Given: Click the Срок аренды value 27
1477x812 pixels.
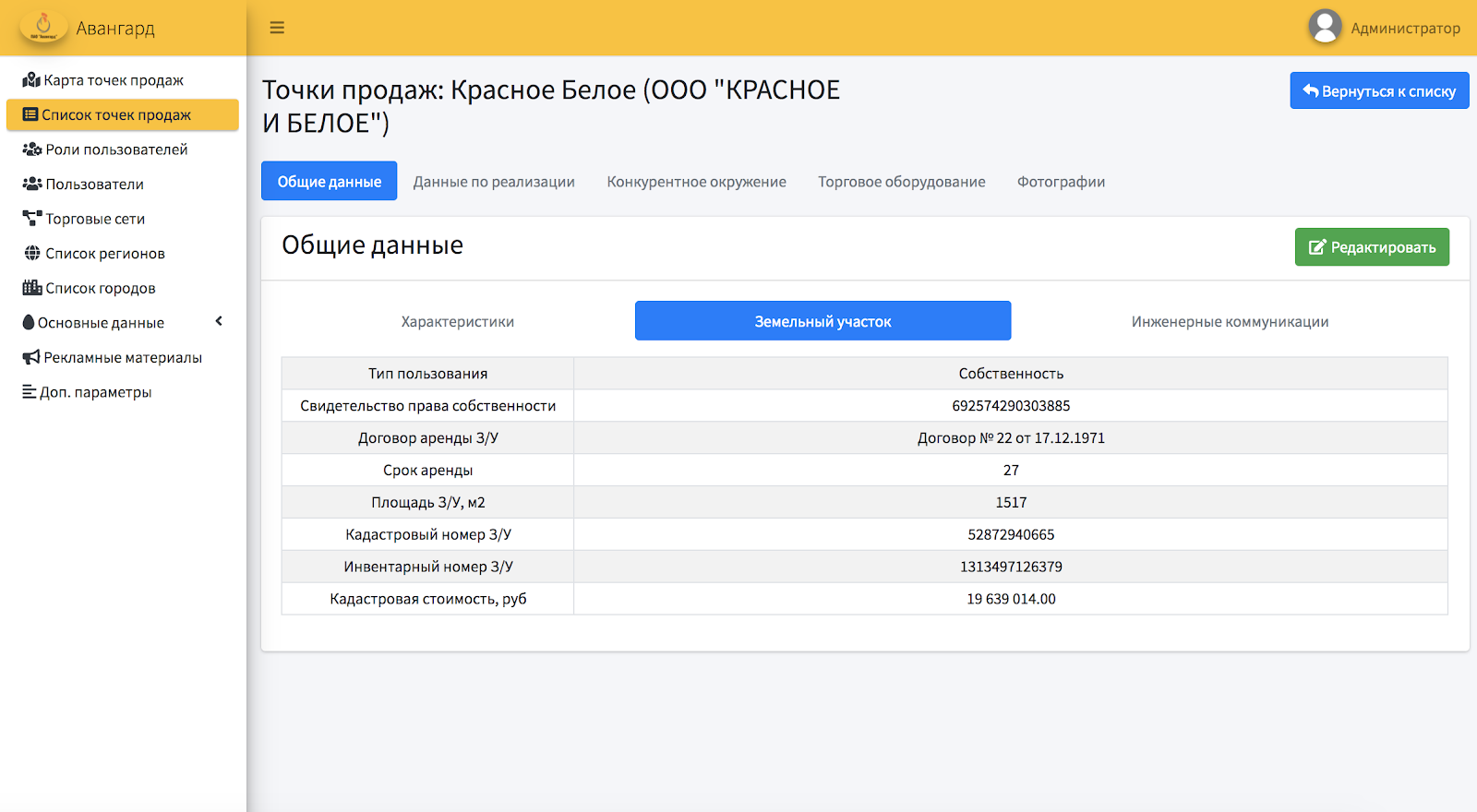Looking at the screenshot, I should coord(1011,471).
